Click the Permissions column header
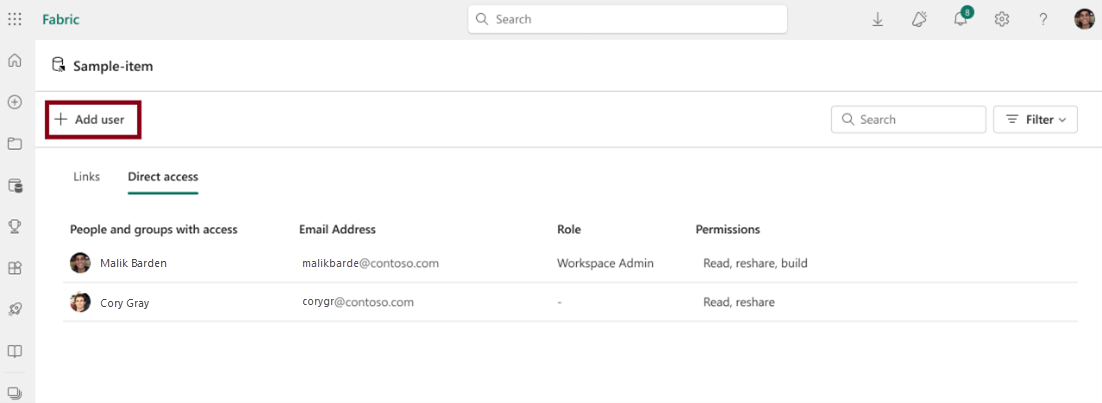The width and height of the screenshot is (1102, 403). pos(727,229)
